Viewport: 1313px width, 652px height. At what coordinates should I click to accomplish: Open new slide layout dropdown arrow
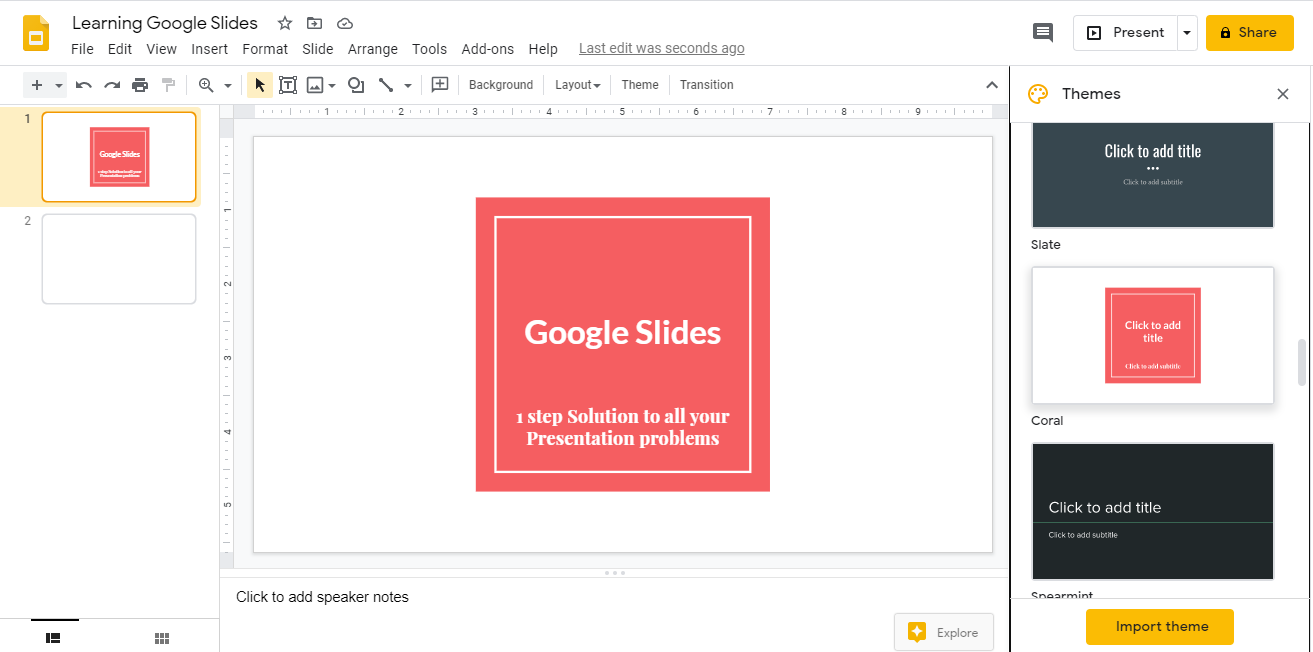(x=58, y=85)
